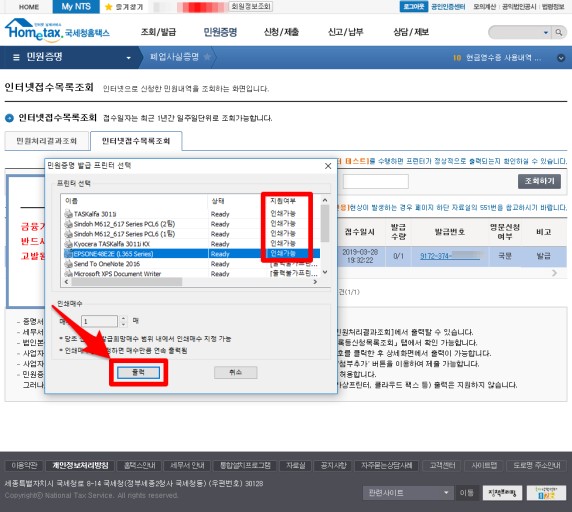572x512 pixels.
Task: Click the 취소 cancel button
Action: click(235, 372)
